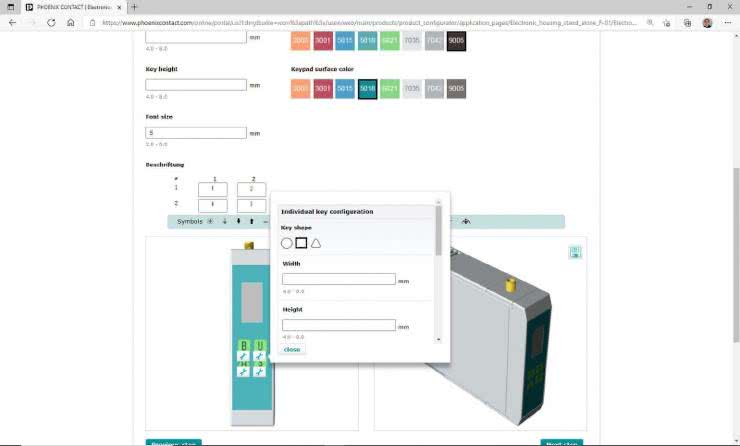Select the square key shape
The width and height of the screenshot is (740, 446).
point(301,243)
